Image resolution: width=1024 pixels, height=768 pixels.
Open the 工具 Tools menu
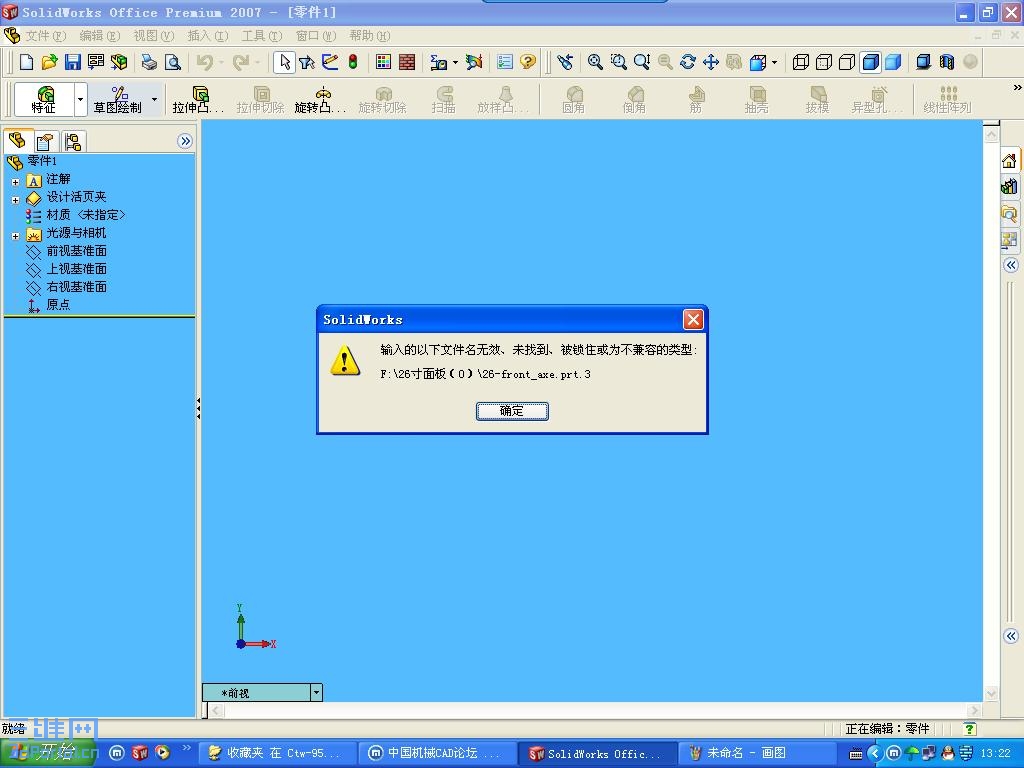261,36
